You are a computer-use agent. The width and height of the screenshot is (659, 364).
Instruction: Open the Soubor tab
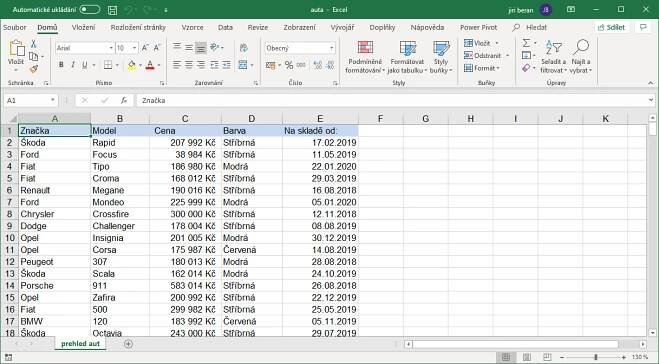click(x=15, y=27)
